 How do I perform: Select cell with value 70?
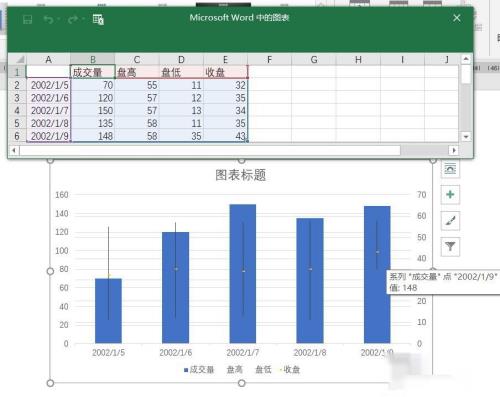click(93, 85)
